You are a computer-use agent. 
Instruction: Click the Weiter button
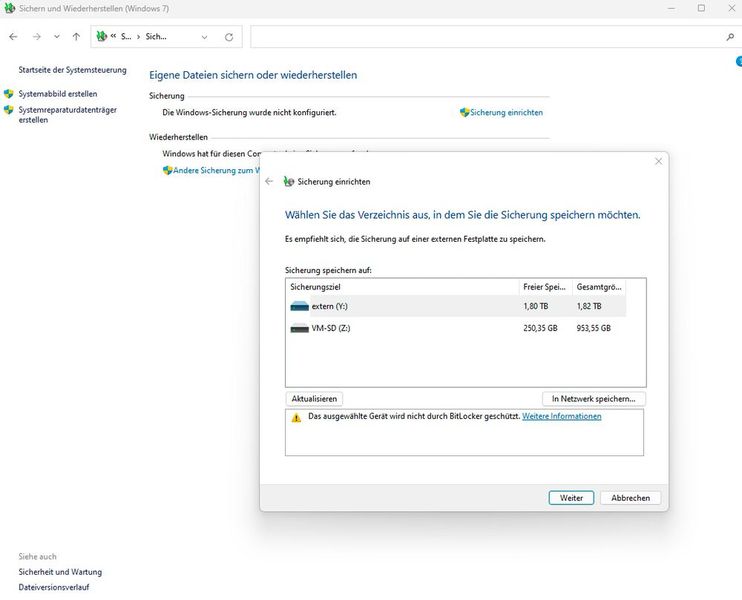pyautogui.click(x=571, y=498)
